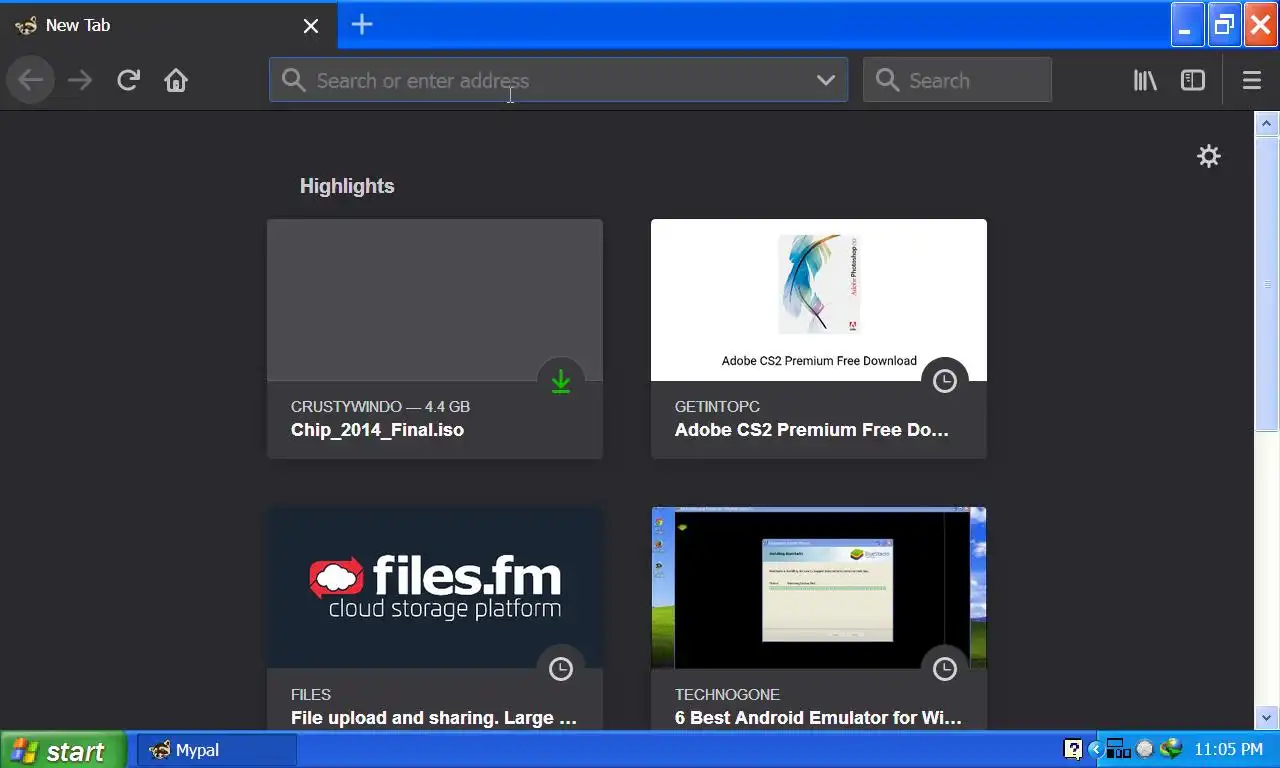
Task: Click the vertical scrollbar thumb
Action: point(1267,284)
